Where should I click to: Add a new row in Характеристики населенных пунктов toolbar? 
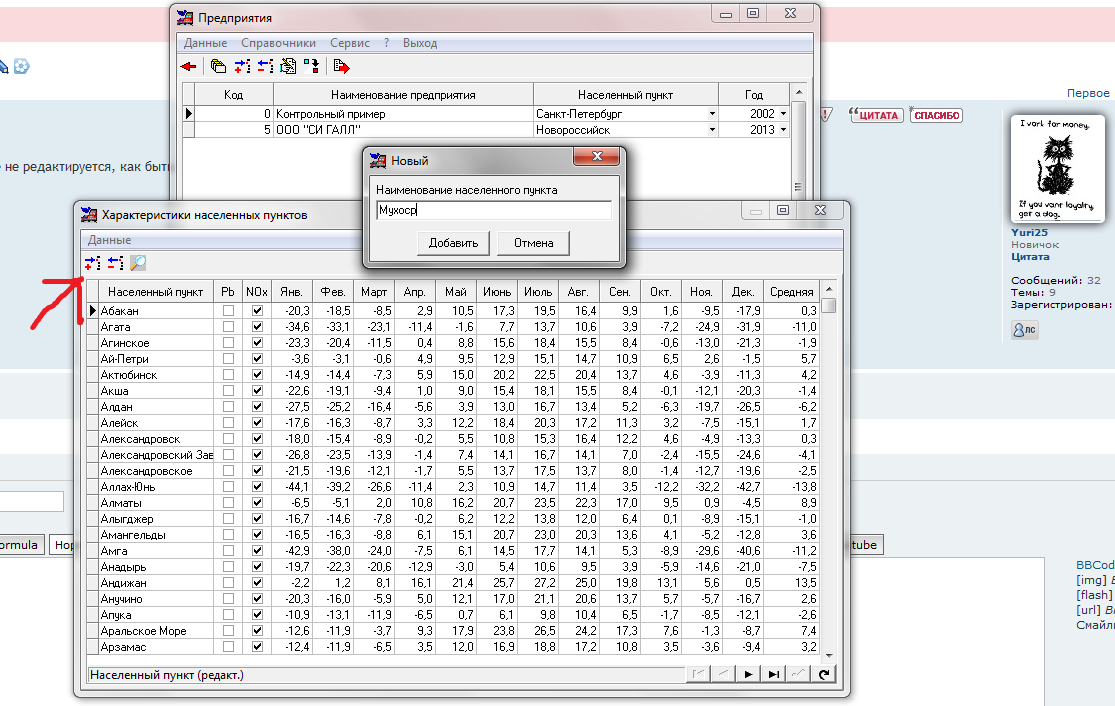point(93,263)
